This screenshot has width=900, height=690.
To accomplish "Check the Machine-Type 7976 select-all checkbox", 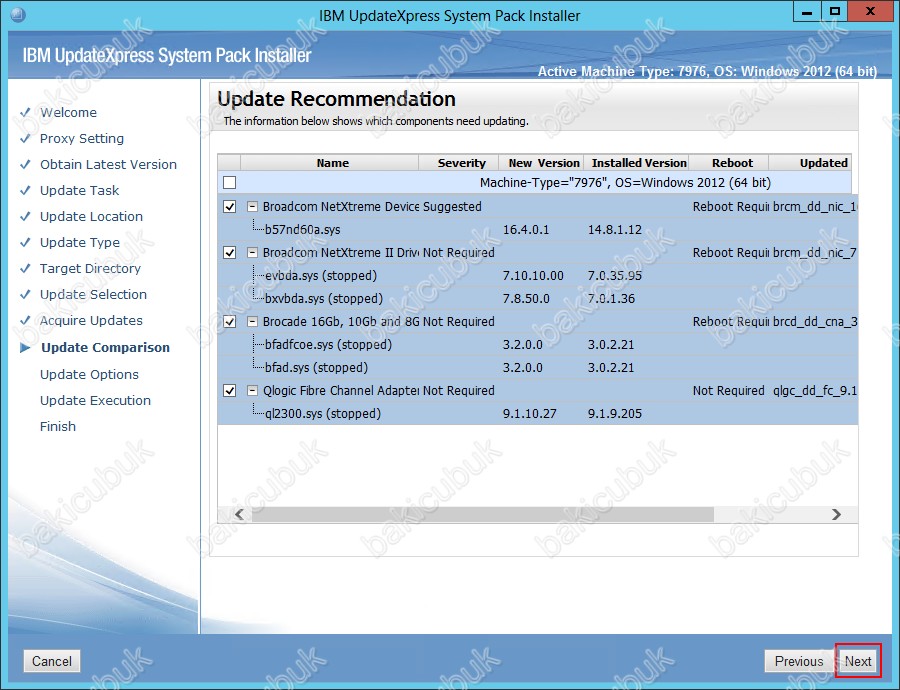I will coord(230,183).
